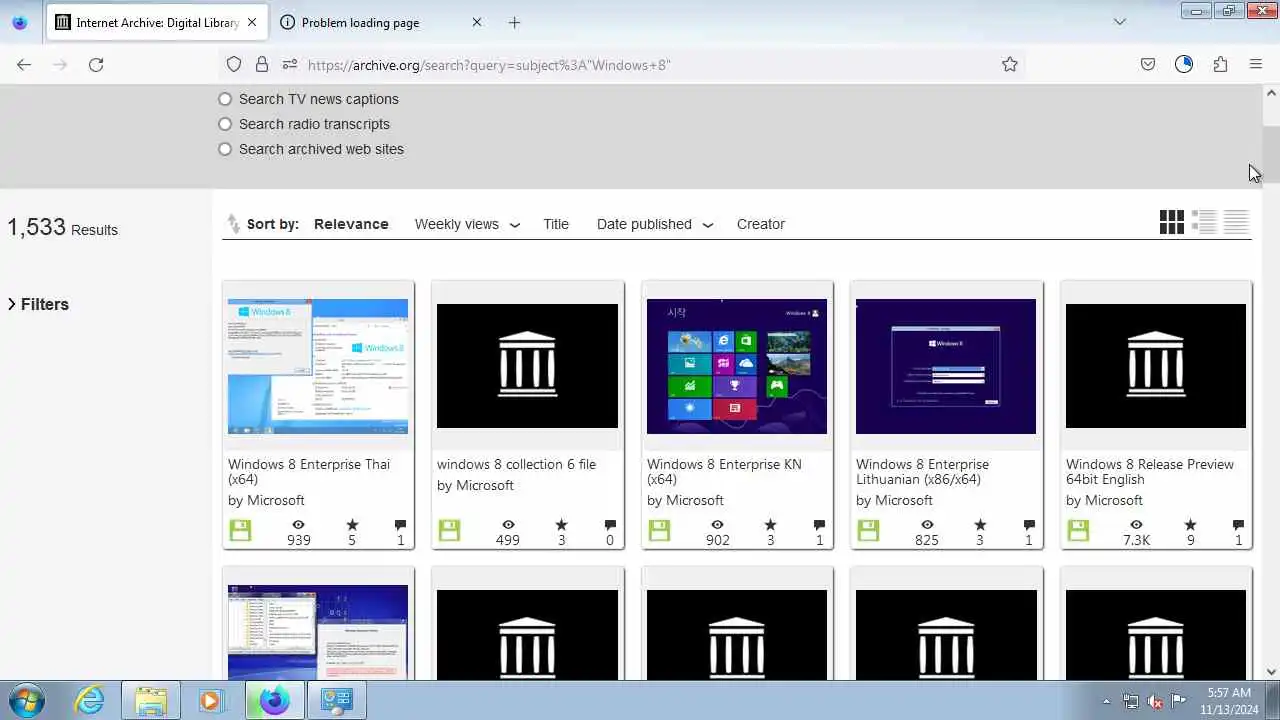Viewport: 1280px width, 720px height.
Task: Click page scrollbar down arrow
Action: pos(1271,672)
